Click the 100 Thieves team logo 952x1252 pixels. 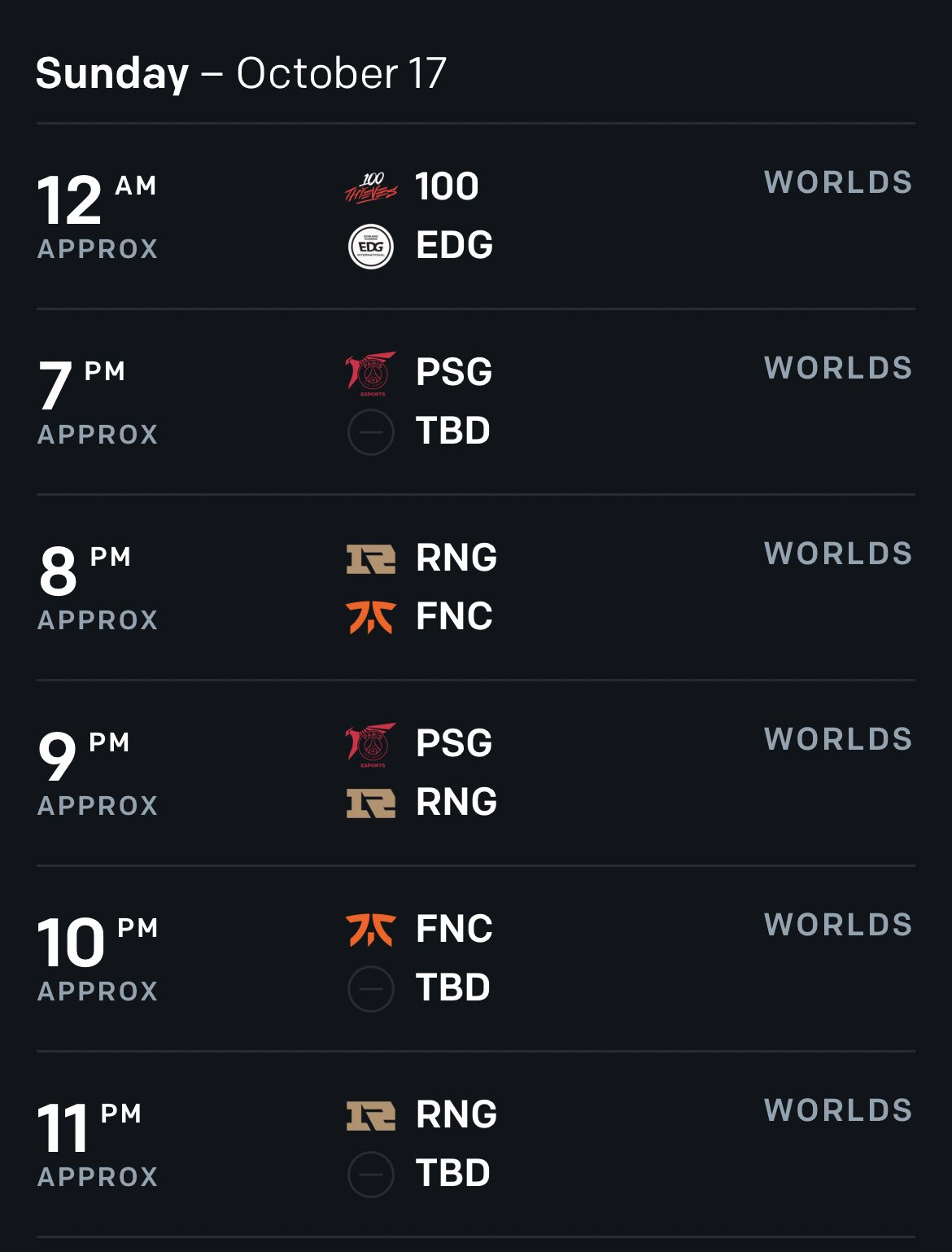coord(371,187)
